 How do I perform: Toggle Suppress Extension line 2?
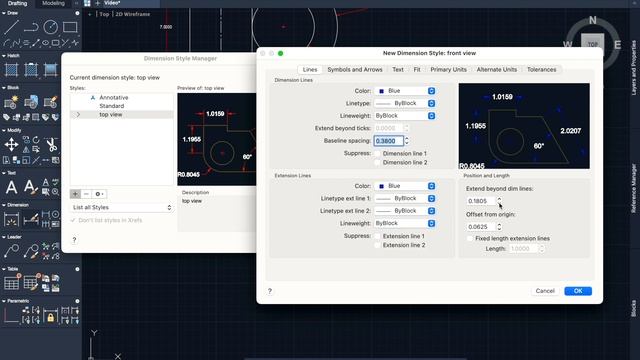377,245
